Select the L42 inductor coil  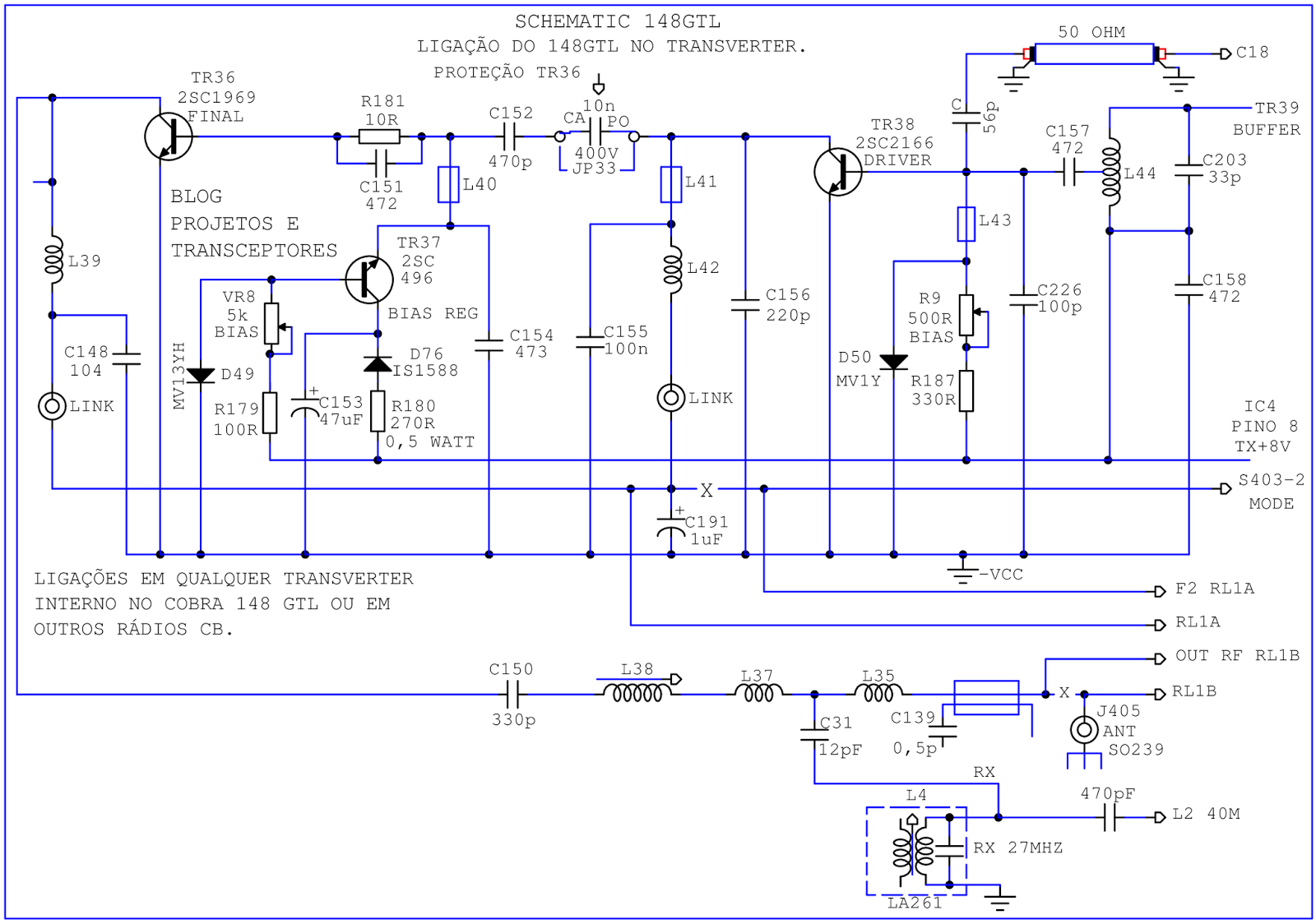673,268
